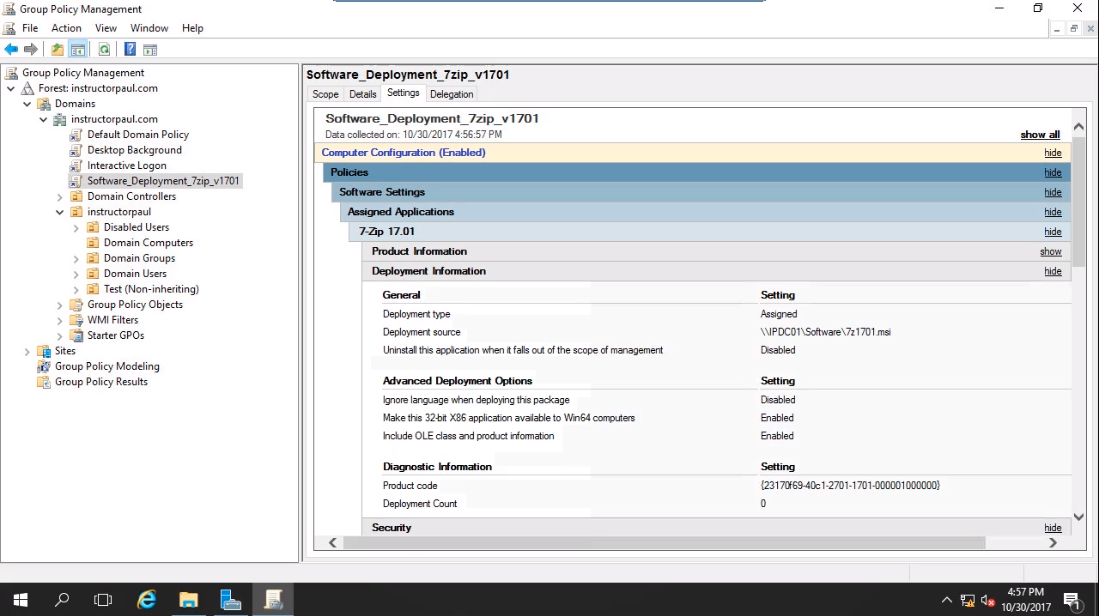This screenshot has height=616, width=1099.
Task: Hide the 7-Zip 17.01 section
Action: click(1053, 231)
